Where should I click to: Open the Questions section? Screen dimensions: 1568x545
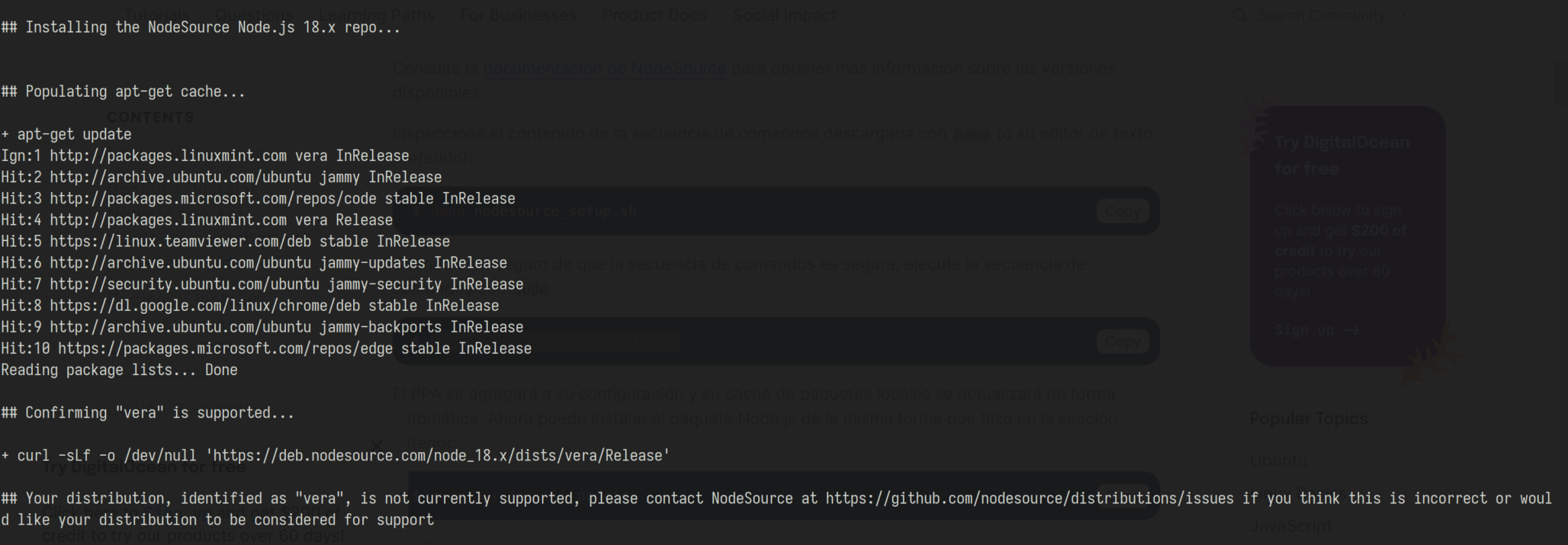(x=255, y=14)
